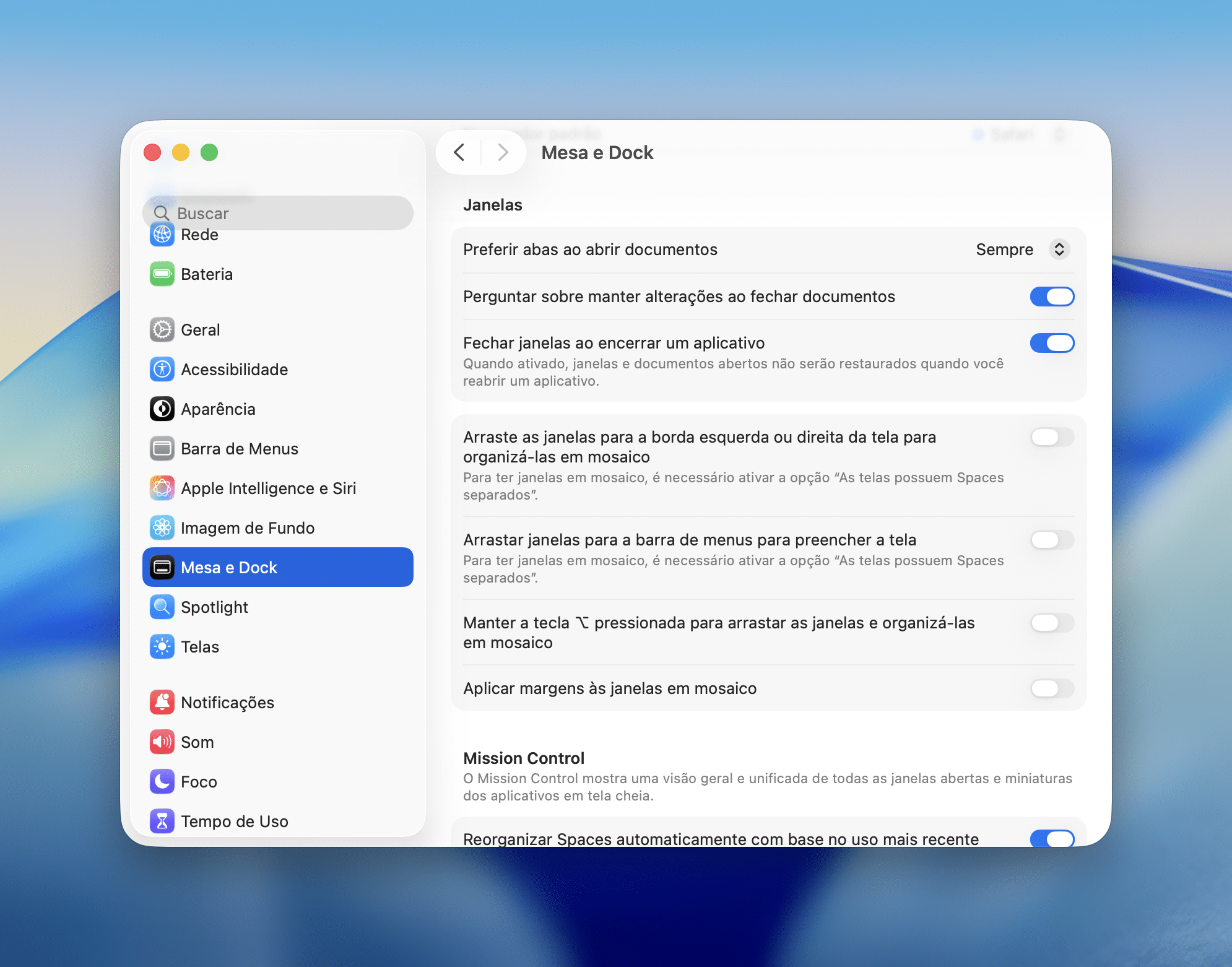Click the Geral gear icon
This screenshot has width=1232, height=967.
pyautogui.click(x=162, y=330)
